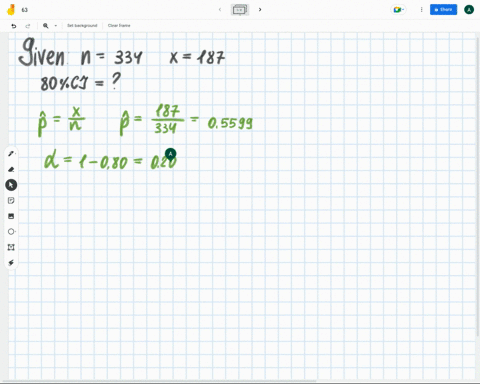
Task: Redo the last action
Action: click(28, 26)
